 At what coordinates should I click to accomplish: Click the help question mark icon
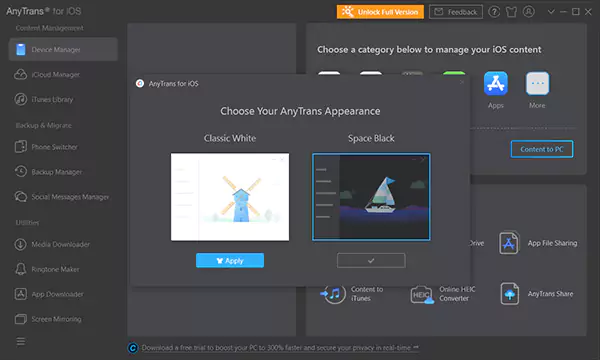click(x=494, y=12)
